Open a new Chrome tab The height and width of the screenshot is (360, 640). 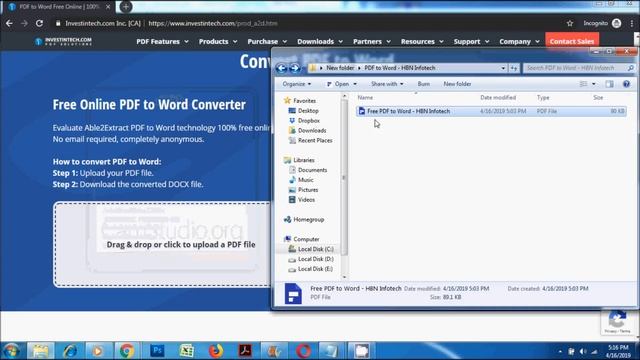click(x=126, y=7)
